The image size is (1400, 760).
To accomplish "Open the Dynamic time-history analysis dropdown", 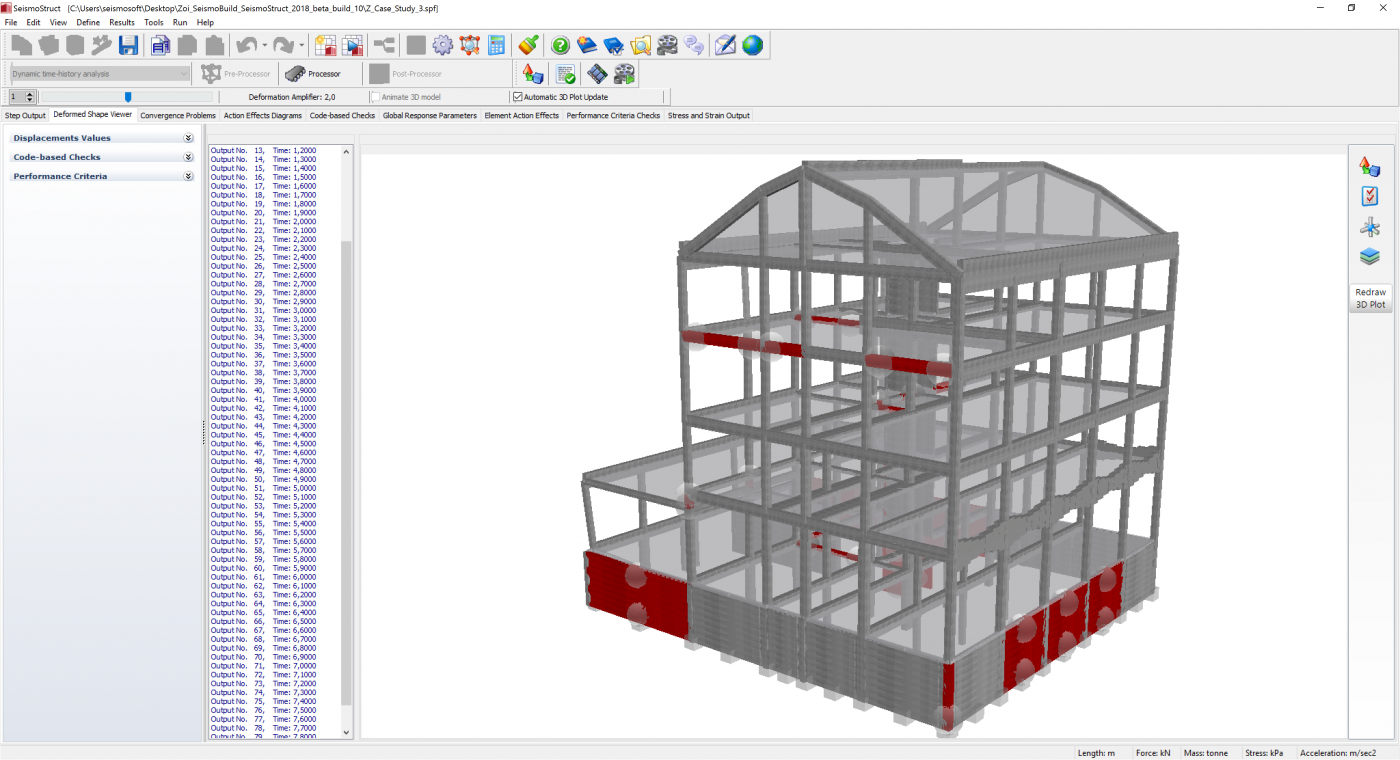I will coord(100,74).
